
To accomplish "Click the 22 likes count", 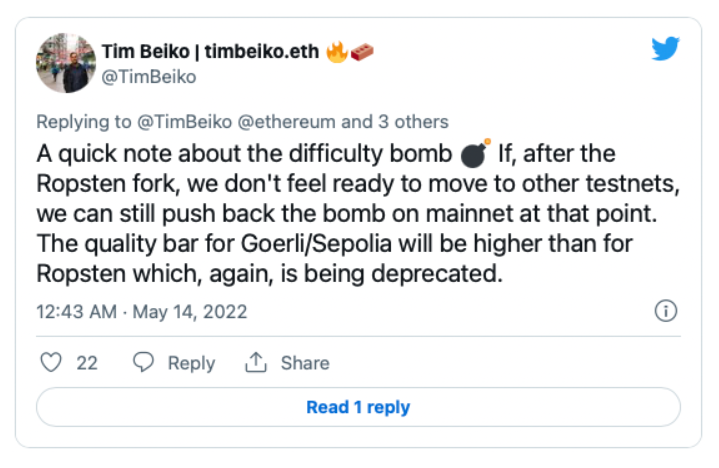I will (x=87, y=363).
